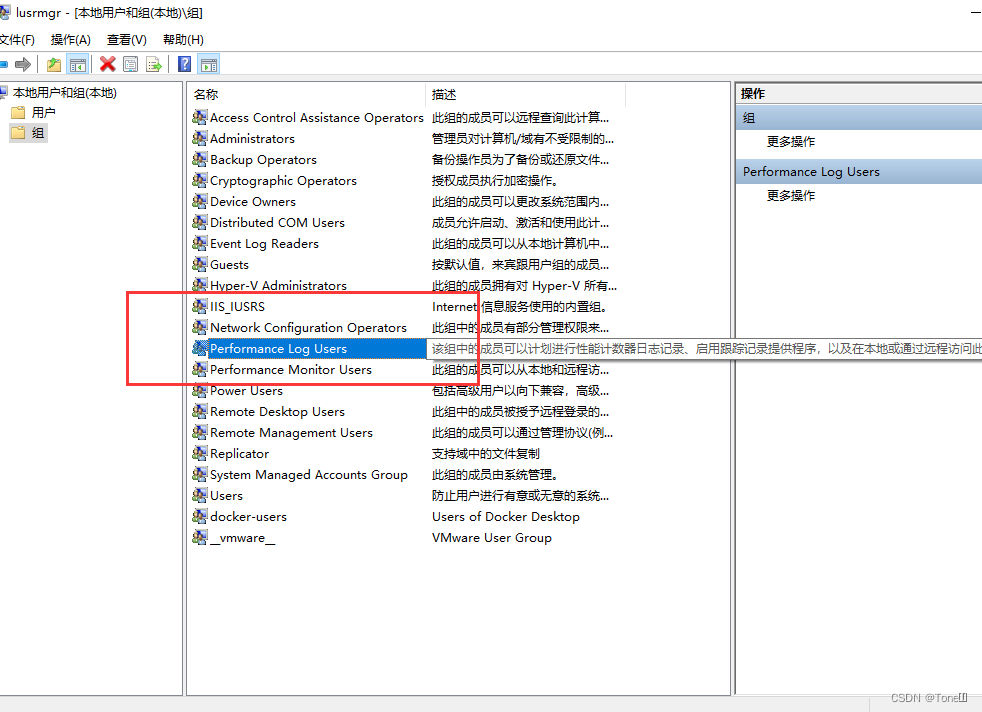Collapse the 组 actions section header
Viewport: 982px width, 712px height.
859,118
